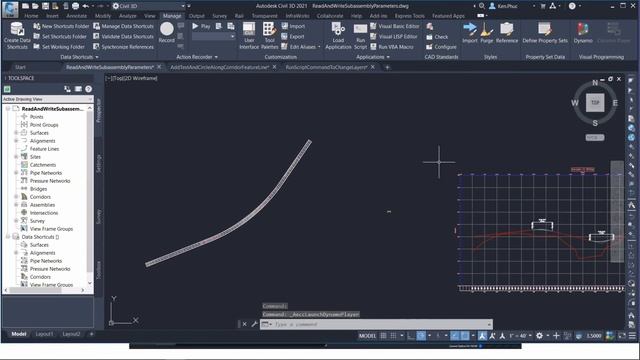Click Configure in CAD Standards

(x=441, y=47)
